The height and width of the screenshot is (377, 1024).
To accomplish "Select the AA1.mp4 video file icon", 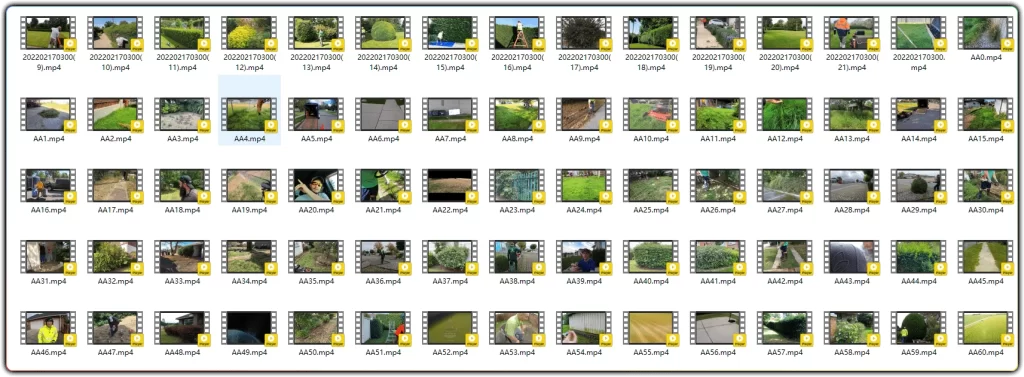I will click(x=48, y=115).
